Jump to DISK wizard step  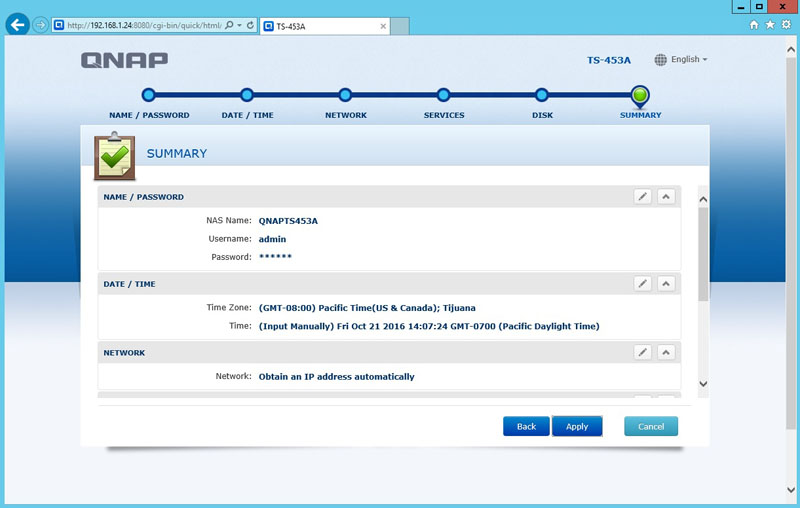[542, 95]
